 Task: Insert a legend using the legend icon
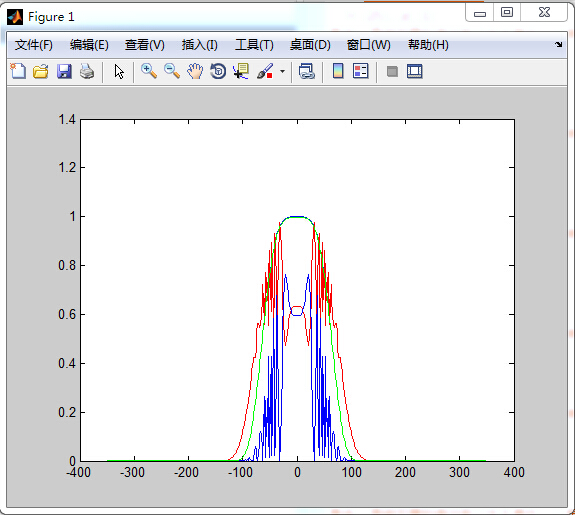[x=360, y=71]
